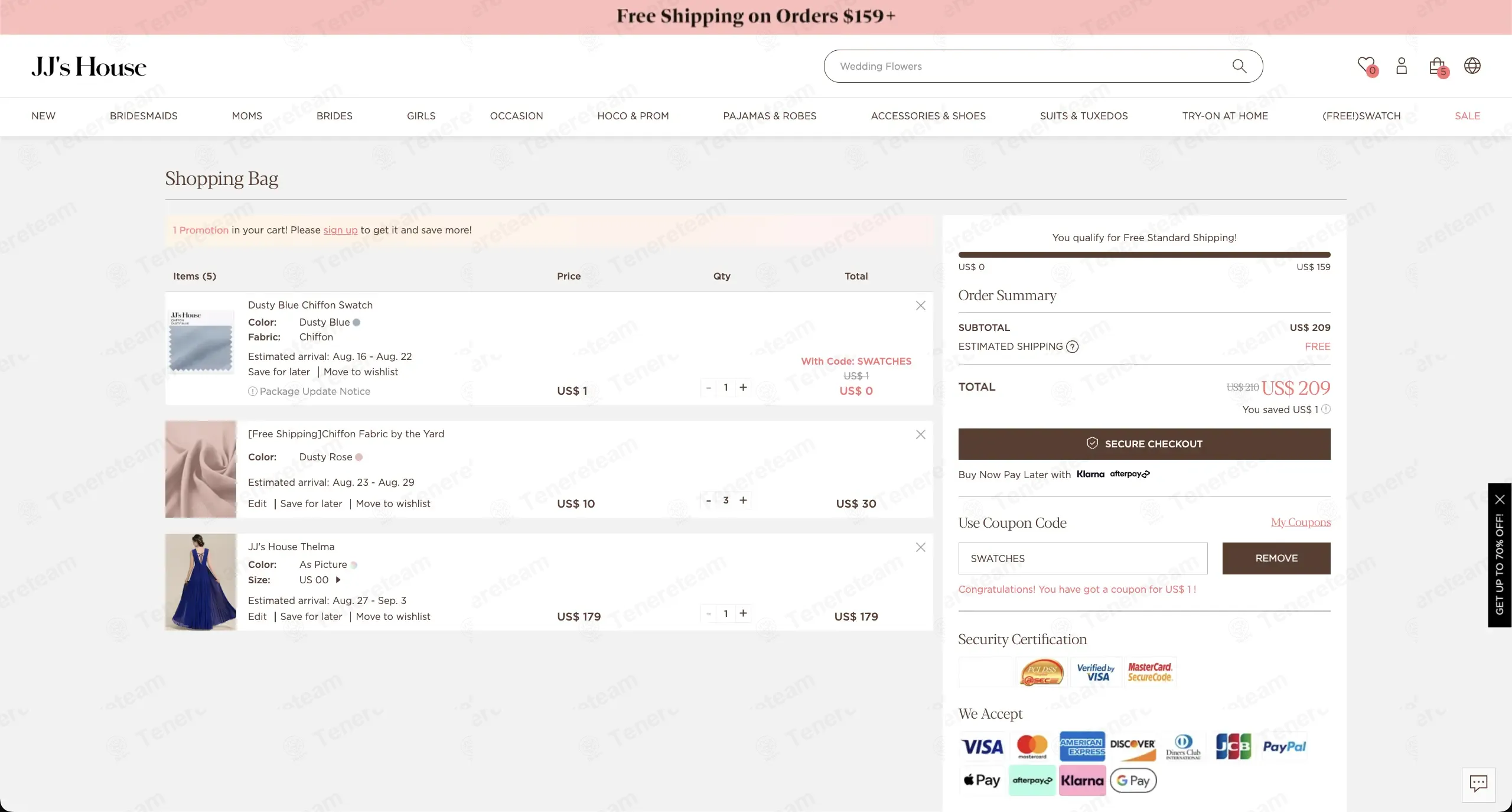This screenshot has width=1512, height=812.
Task: Open the OCCASION menu
Action: [516, 116]
